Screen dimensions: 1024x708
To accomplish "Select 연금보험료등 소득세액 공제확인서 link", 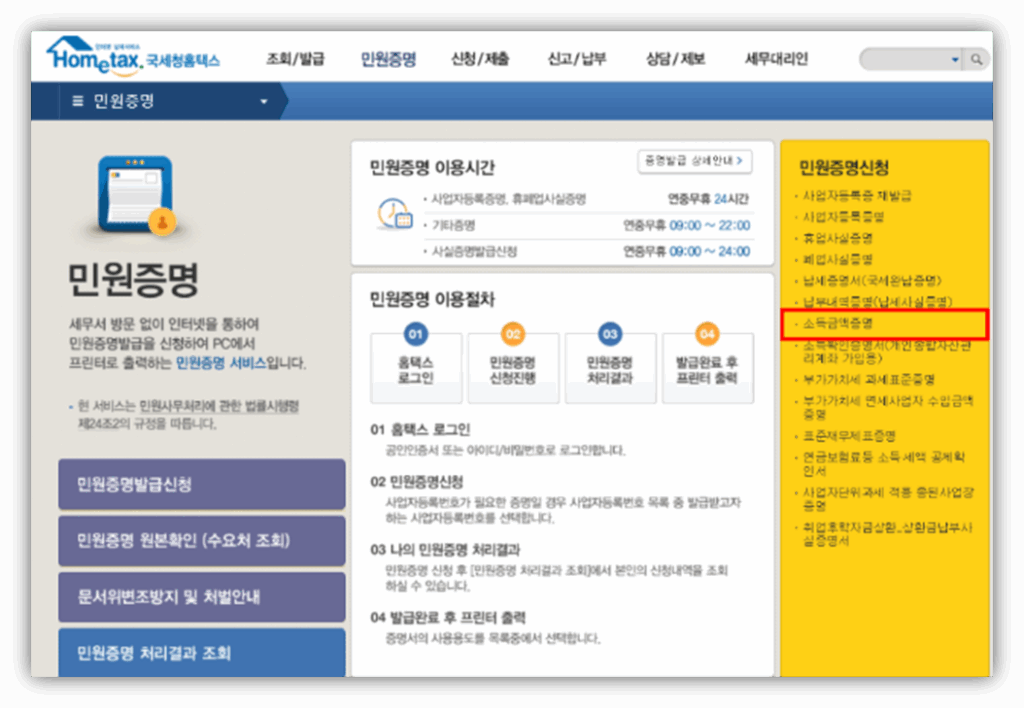I will coord(884,464).
